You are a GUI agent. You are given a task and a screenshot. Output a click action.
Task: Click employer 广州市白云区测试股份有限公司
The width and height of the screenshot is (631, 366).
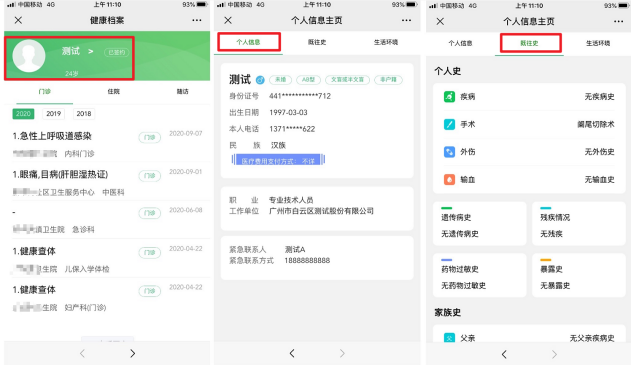(321, 211)
